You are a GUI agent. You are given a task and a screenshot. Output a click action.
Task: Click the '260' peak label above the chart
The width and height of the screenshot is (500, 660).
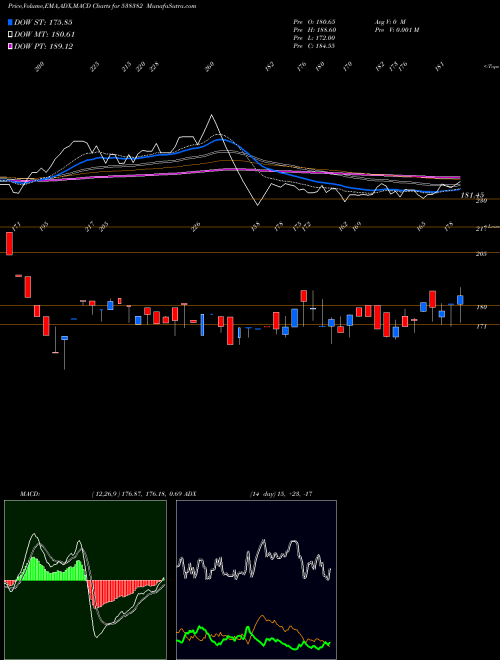tap(210, 67)
